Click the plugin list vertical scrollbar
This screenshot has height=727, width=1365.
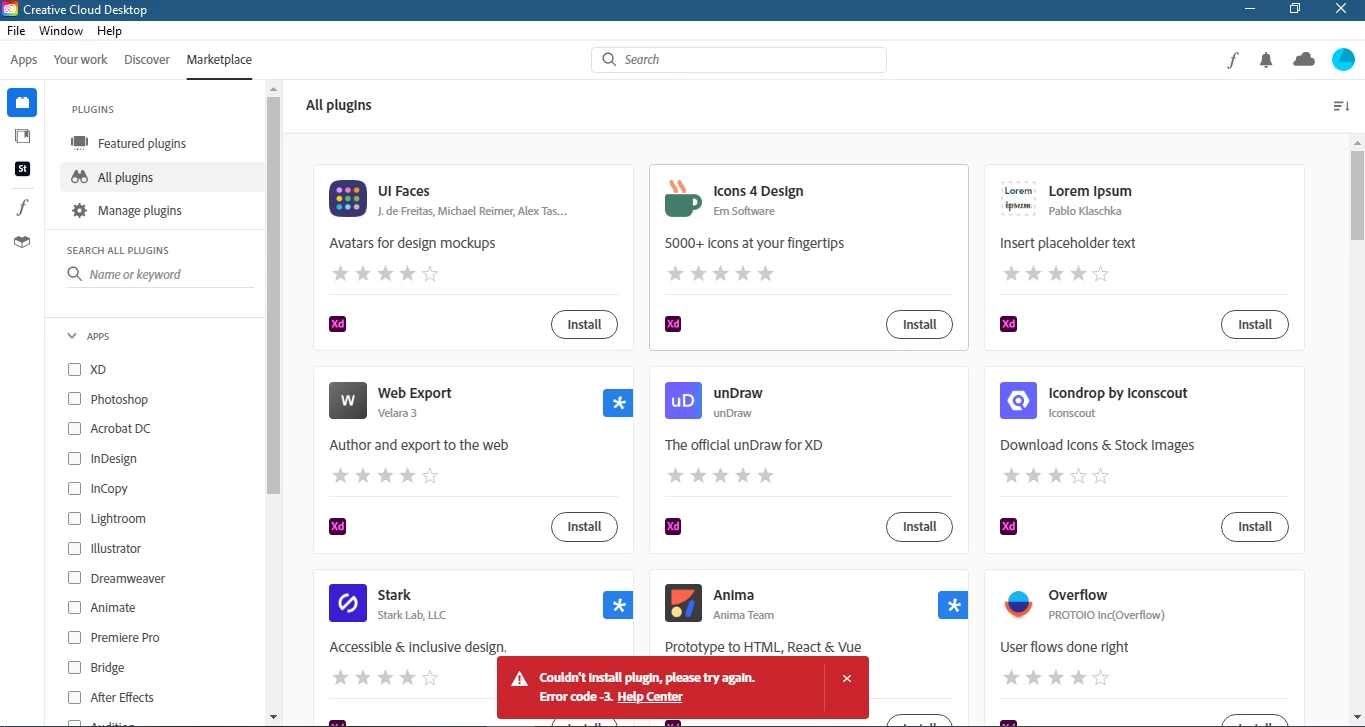(x=1357, y=195)
